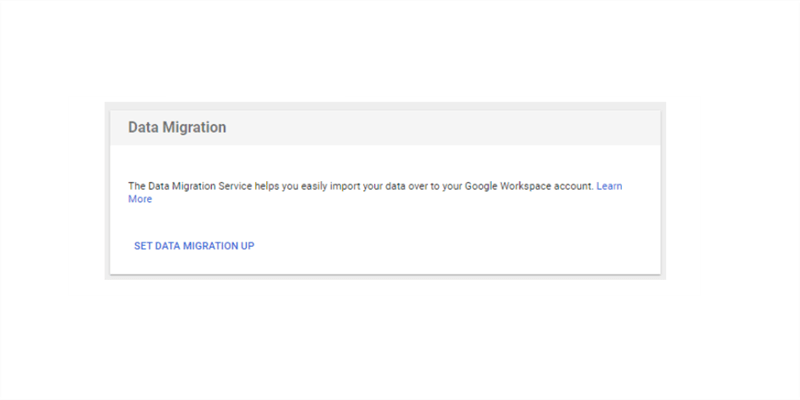Click the Data Migration card heading
The image size is (800, 400).
pos(177,128)
